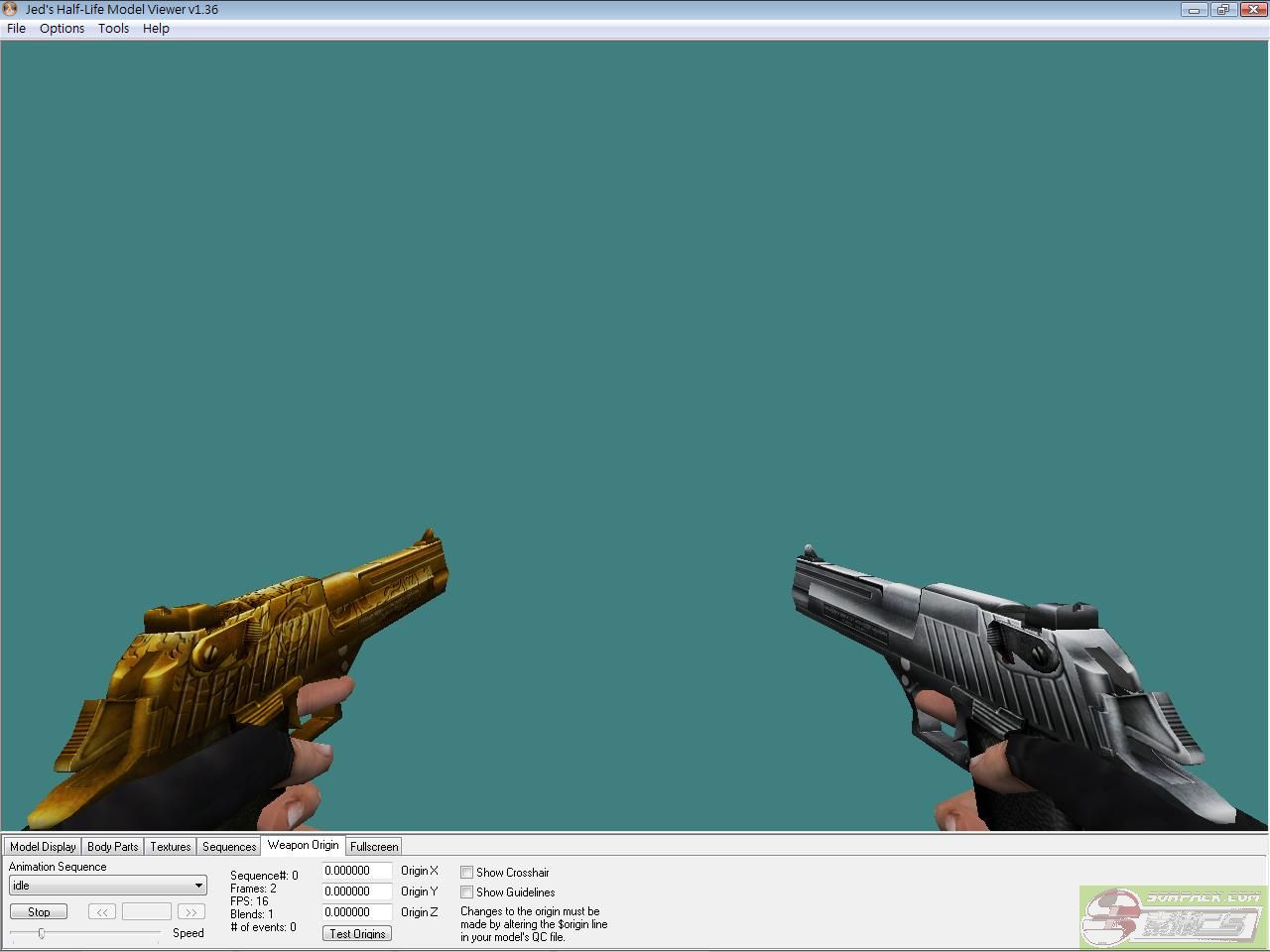Step forward with the >> frame button
This screenshot has width=1270, height=952.
coord(190,911)
